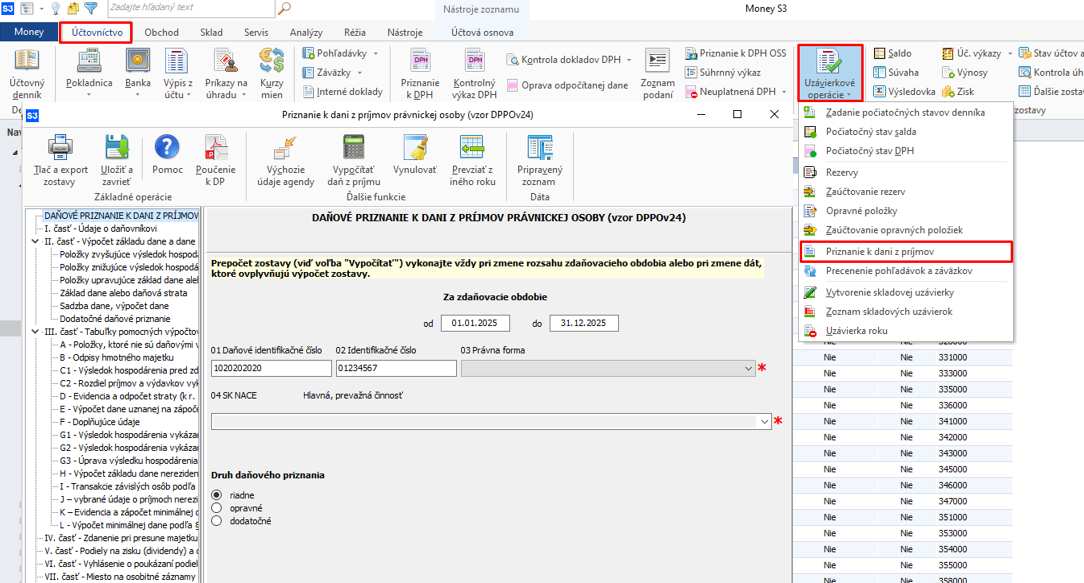The image size is (1084, 583).
Task: Click the Vypočítať daň z príjmu calculator icon
Action: click(x=353, y=148)
